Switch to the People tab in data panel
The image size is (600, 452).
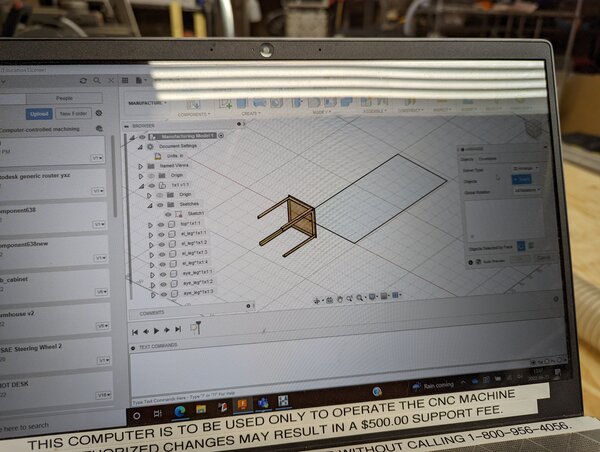point(64,98)
